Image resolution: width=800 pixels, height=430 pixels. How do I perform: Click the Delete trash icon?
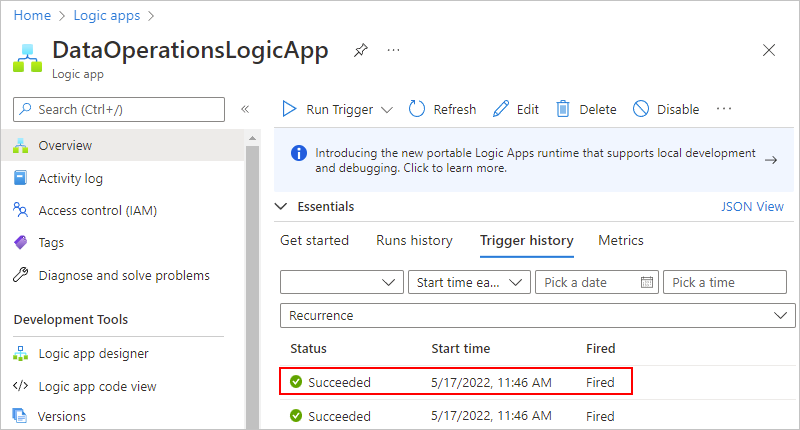563,109
